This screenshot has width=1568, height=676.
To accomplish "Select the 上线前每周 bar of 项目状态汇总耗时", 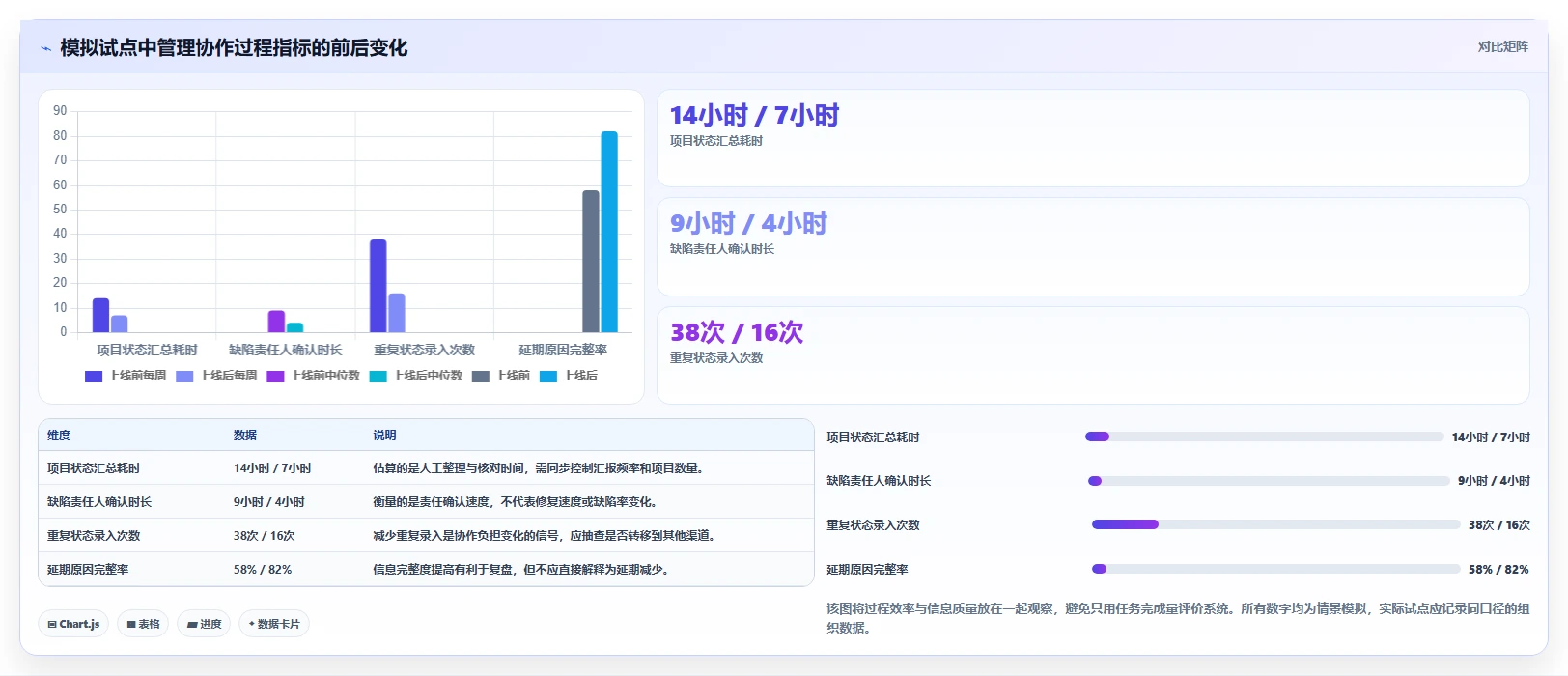I will (x=100, y=315).
